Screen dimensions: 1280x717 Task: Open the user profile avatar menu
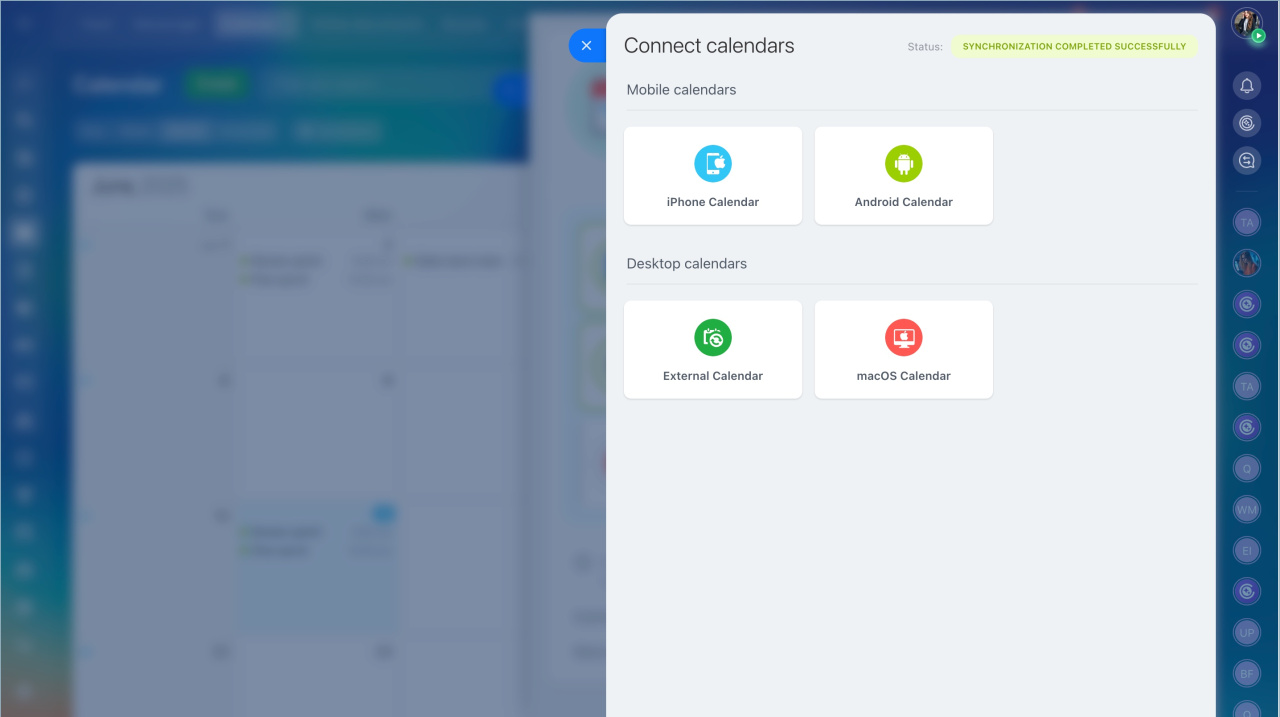click(x=1246, y=22)
